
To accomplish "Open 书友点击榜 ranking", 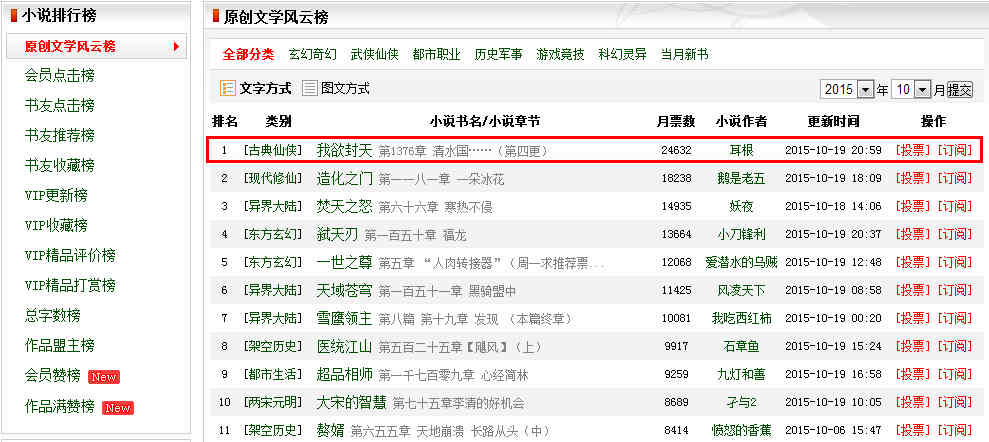I will (59, 105).
